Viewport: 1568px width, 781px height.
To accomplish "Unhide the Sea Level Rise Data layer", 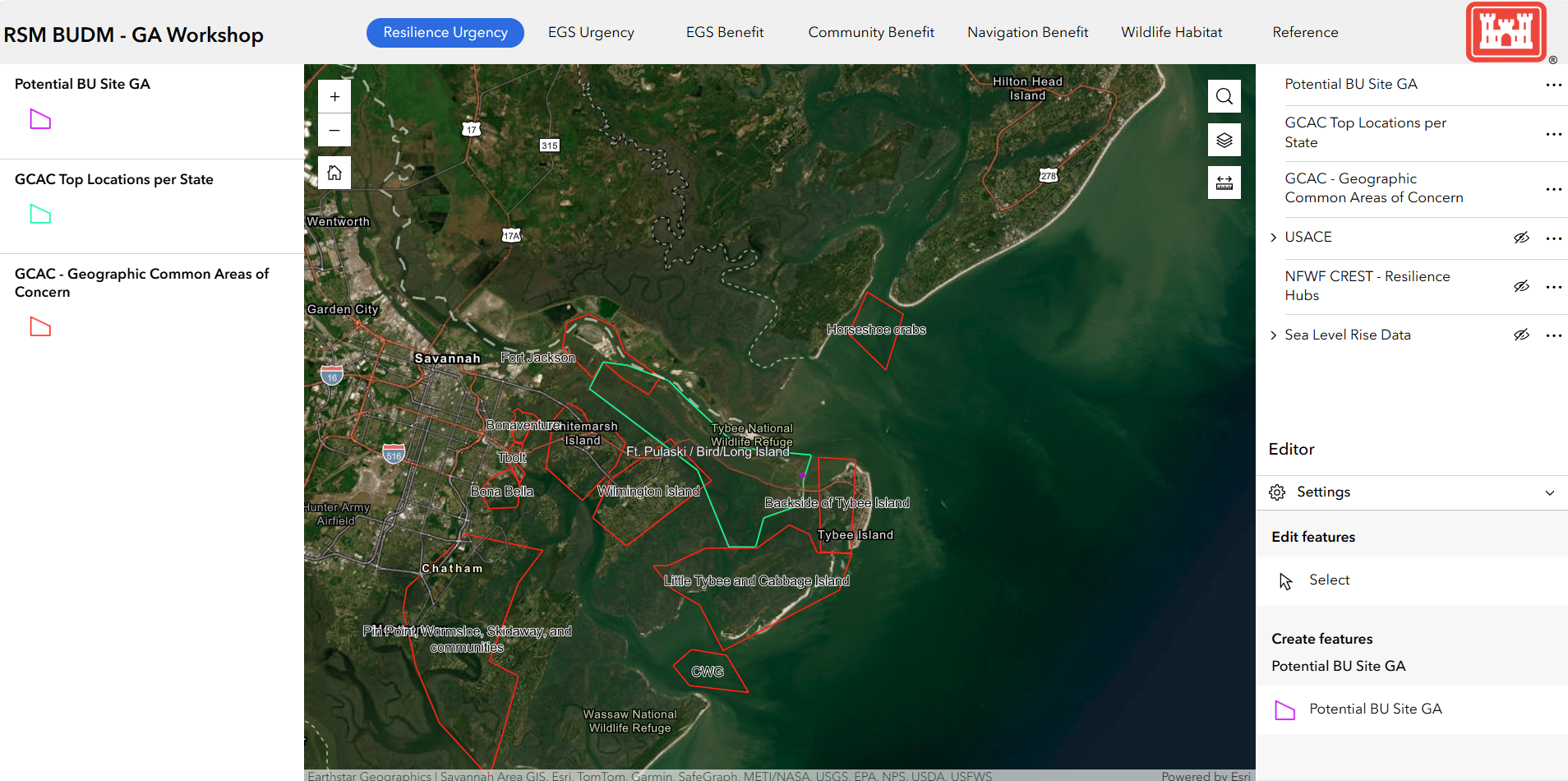I will 1521,335.
